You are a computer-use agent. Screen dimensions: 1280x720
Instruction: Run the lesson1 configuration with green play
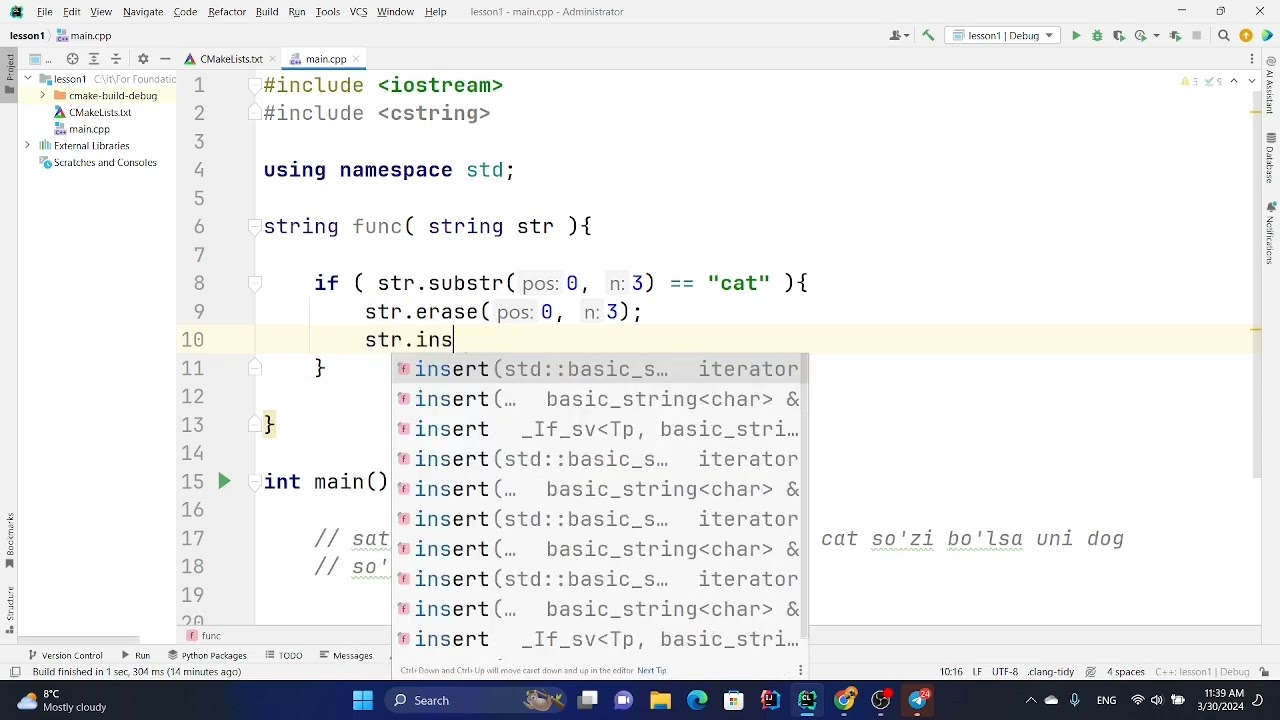[1076, 36]
